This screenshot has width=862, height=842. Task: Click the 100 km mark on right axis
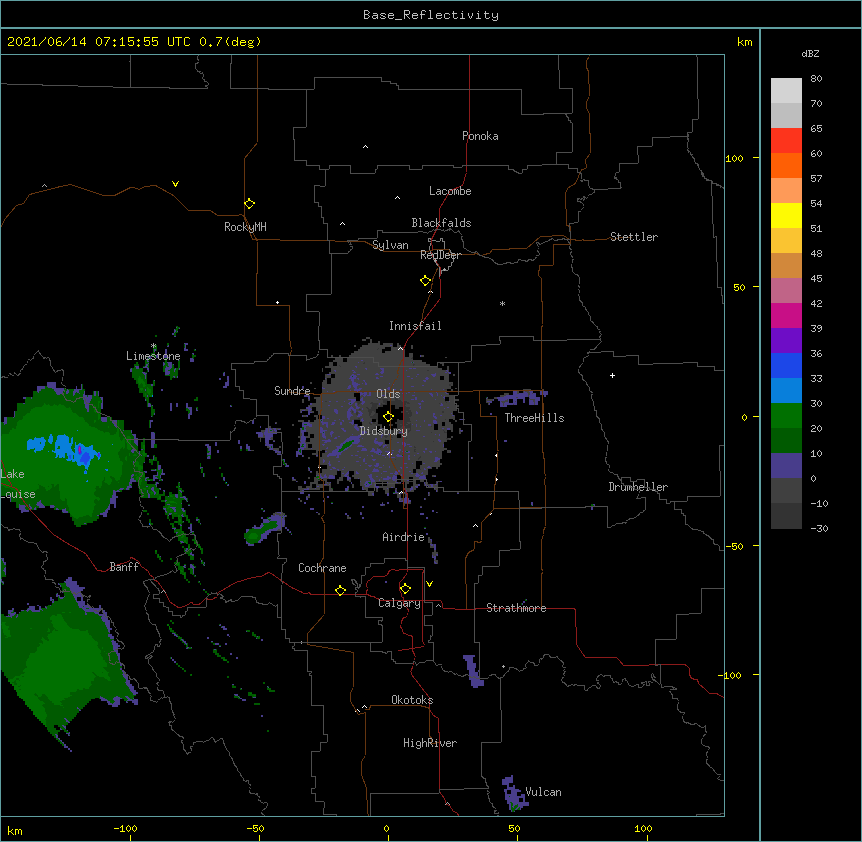(735, 158)
